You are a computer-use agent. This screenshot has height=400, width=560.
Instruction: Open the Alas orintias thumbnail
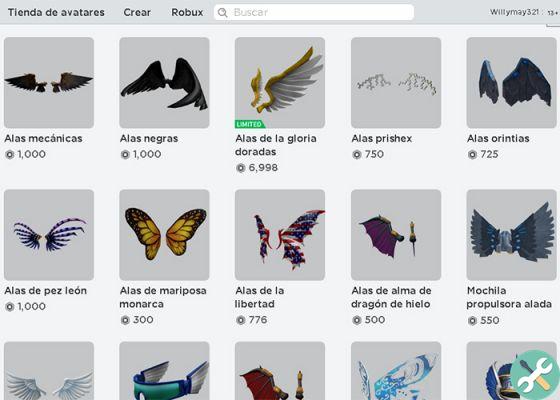(x=511, y=82)
